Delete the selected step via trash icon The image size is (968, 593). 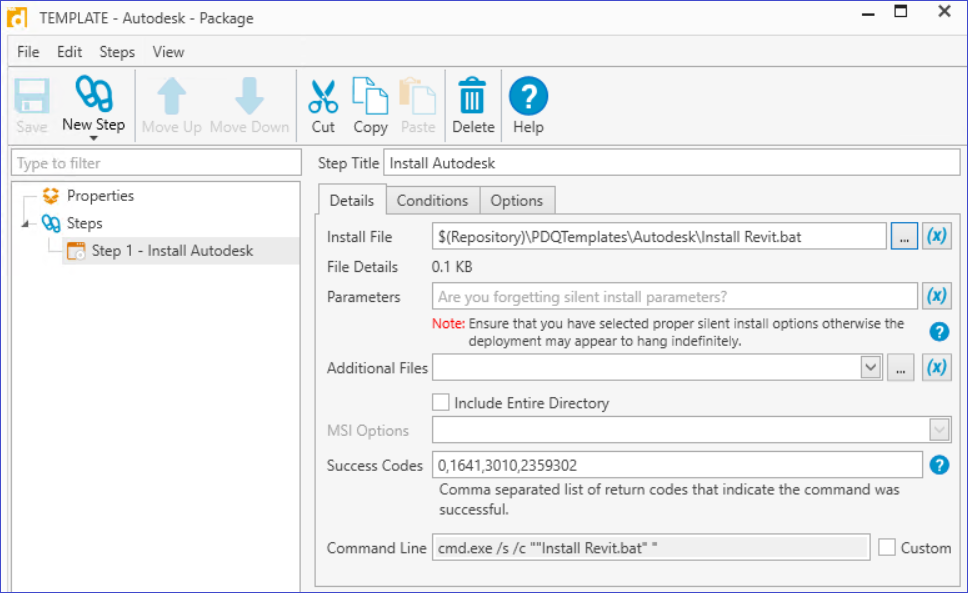point(472,96)
